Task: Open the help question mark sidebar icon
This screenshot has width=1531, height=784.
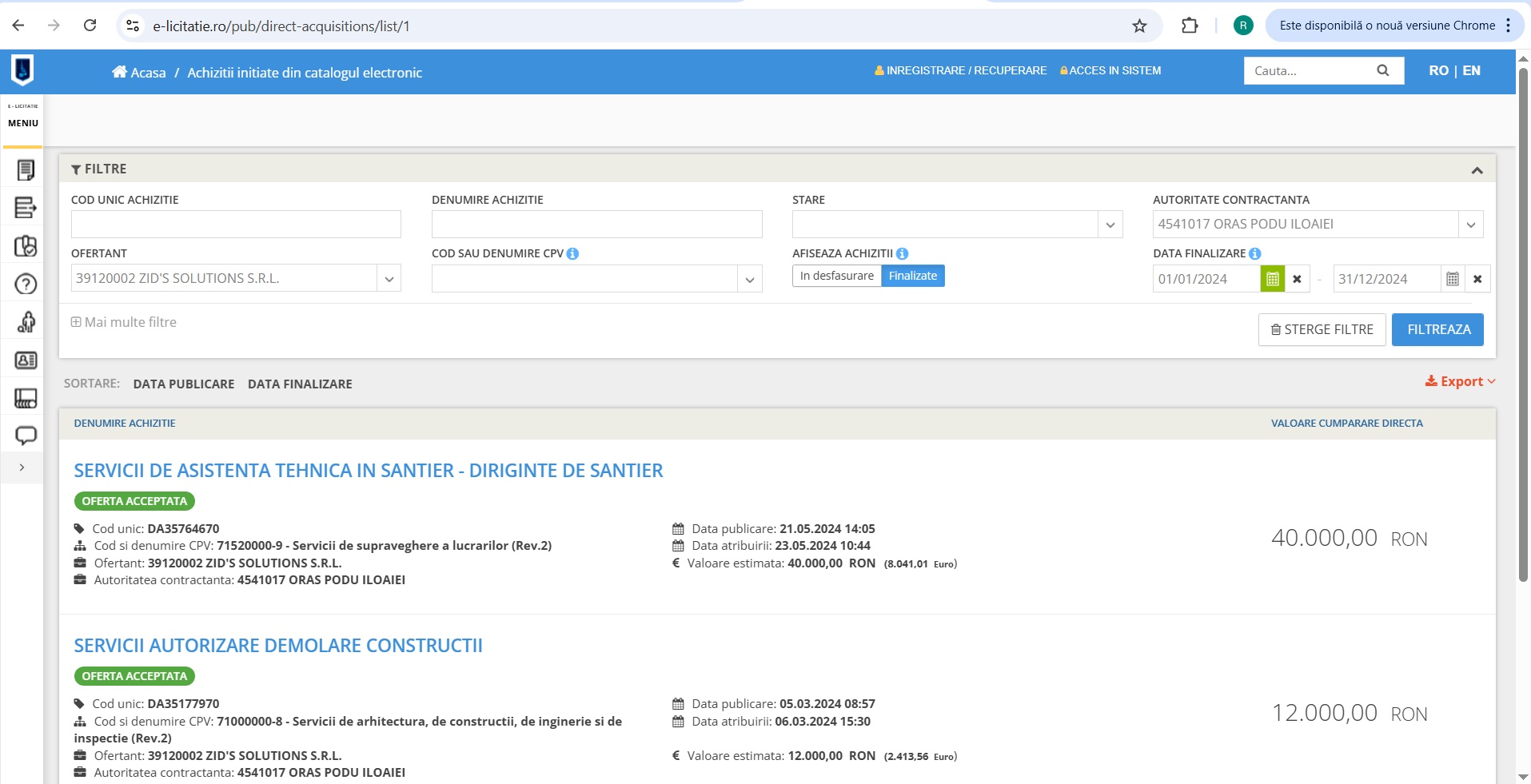Action: coord(26,284)
